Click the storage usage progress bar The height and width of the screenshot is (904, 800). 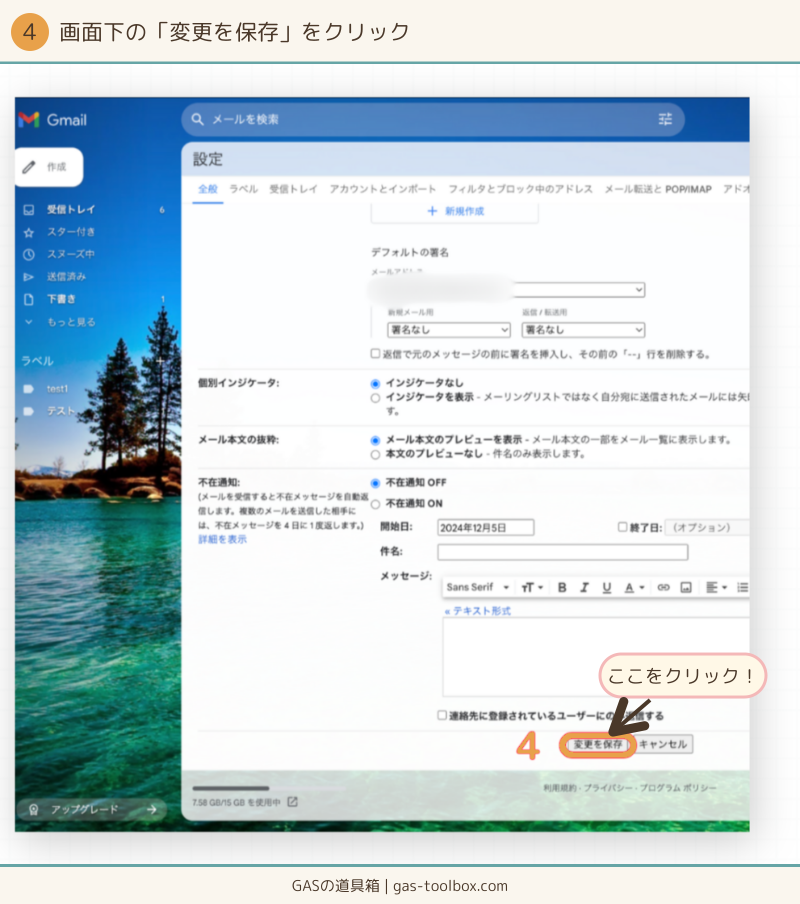point(269,788)
